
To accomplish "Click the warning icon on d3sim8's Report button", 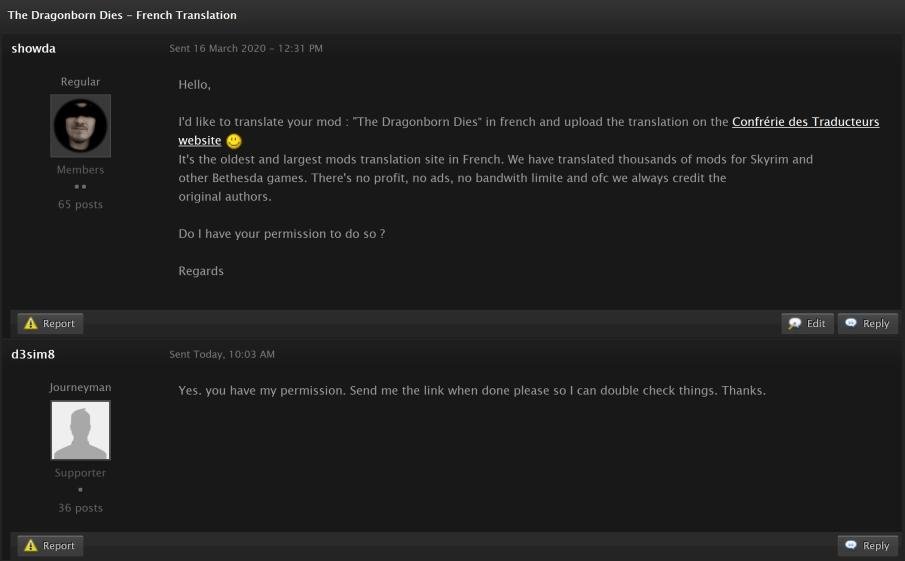I will click(x=31, y=546).
